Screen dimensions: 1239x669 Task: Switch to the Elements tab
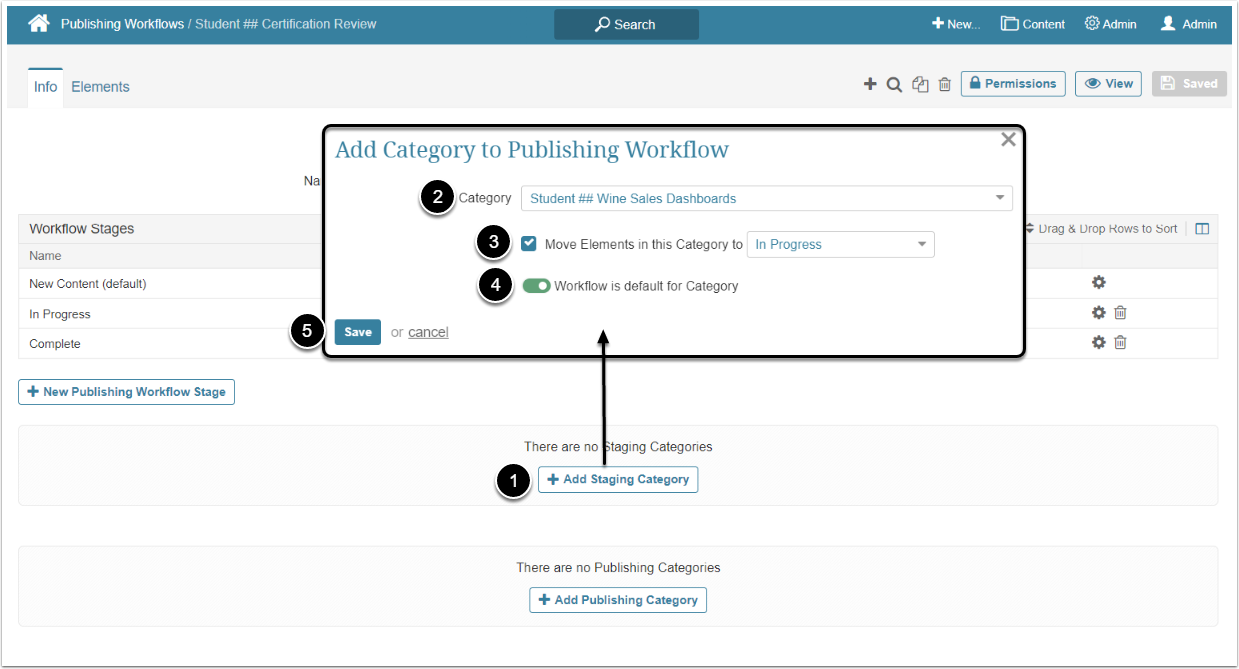click(100, 87)
